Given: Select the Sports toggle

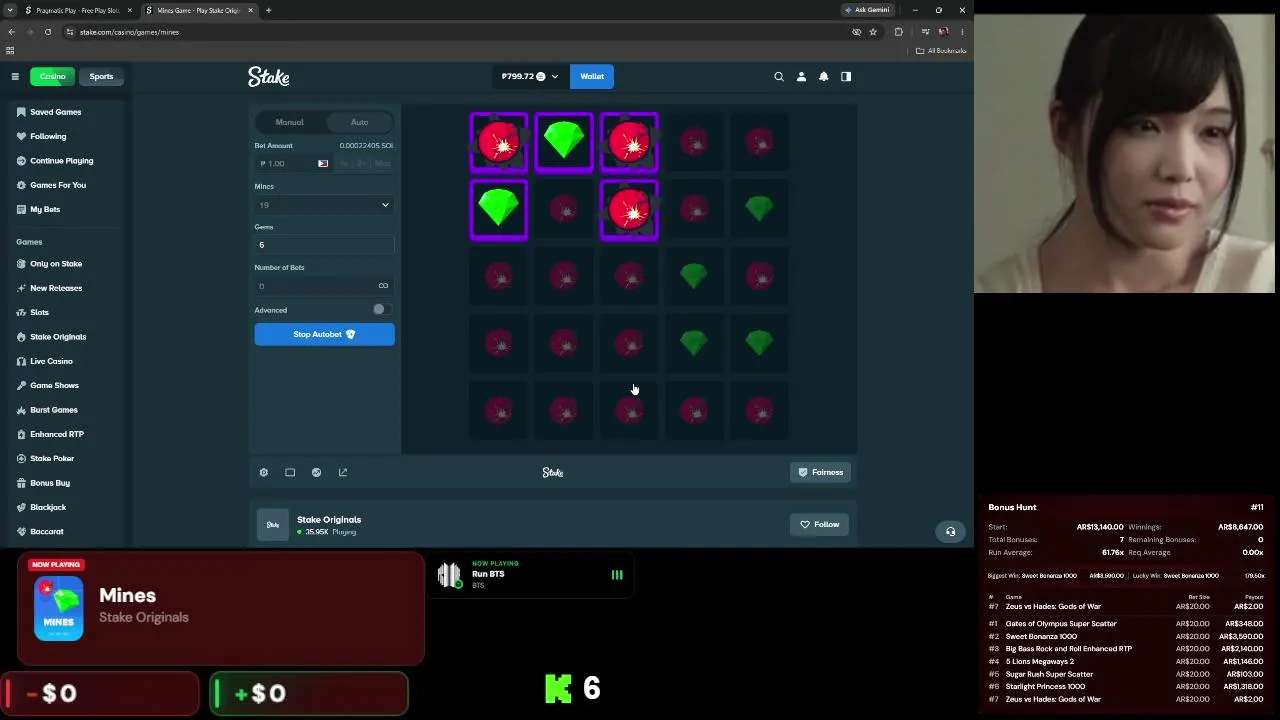Looking at the screenshot, I should 101,76.
